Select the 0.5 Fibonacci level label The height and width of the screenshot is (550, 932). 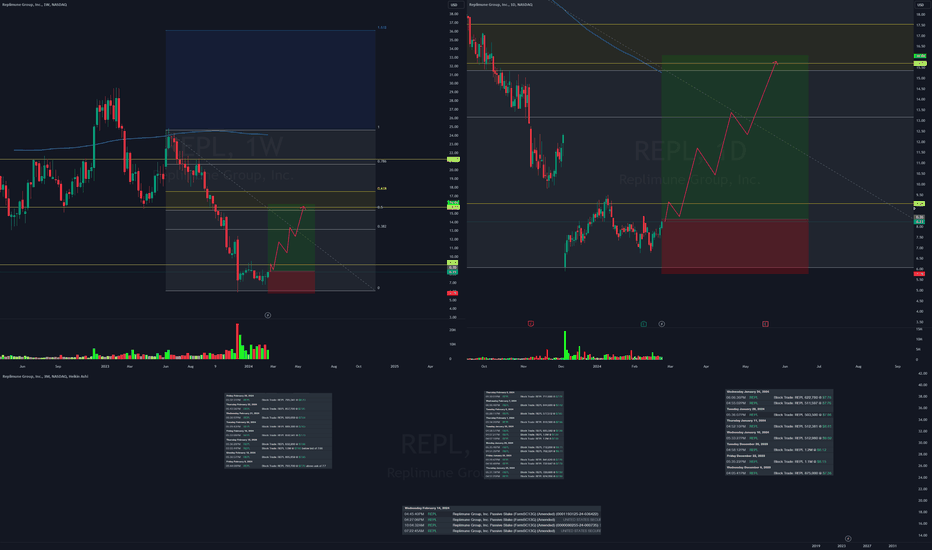tap(380, 208)
